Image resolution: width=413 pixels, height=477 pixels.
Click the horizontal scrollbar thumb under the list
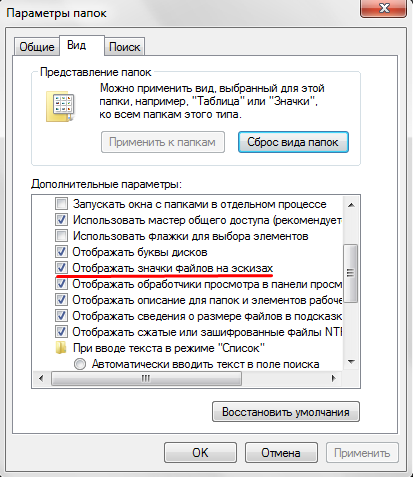146,378
